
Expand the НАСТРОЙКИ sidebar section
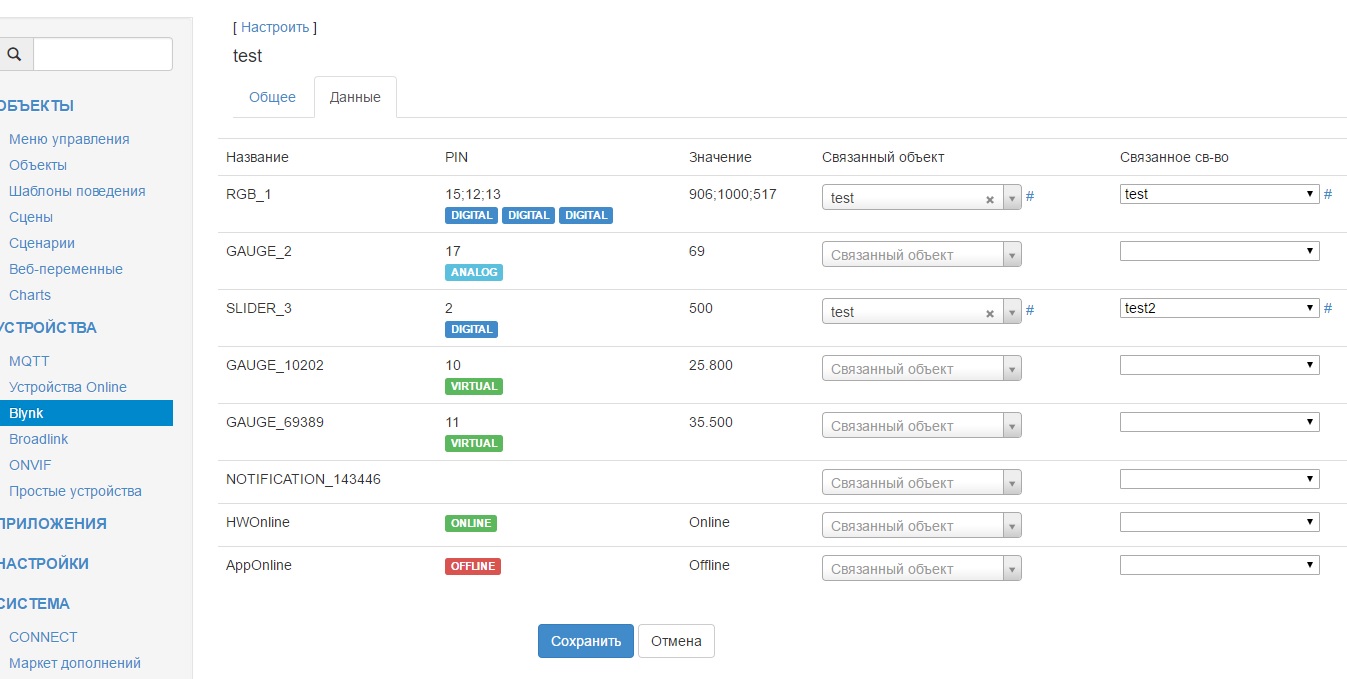click(x=44, y=564)
